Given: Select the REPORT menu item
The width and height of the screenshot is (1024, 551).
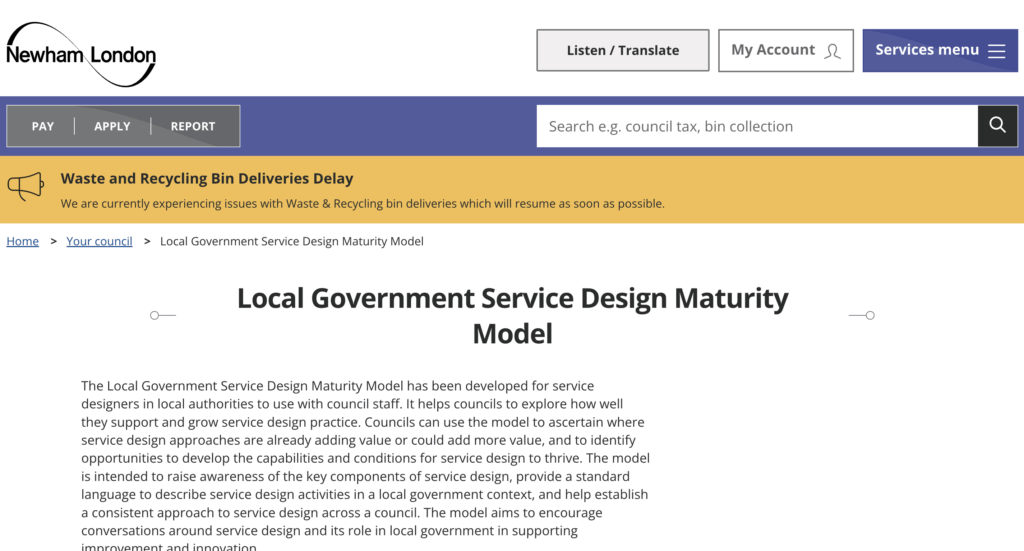Looking at the screenshot, I should pyautogui.click(x=193, y=126).
